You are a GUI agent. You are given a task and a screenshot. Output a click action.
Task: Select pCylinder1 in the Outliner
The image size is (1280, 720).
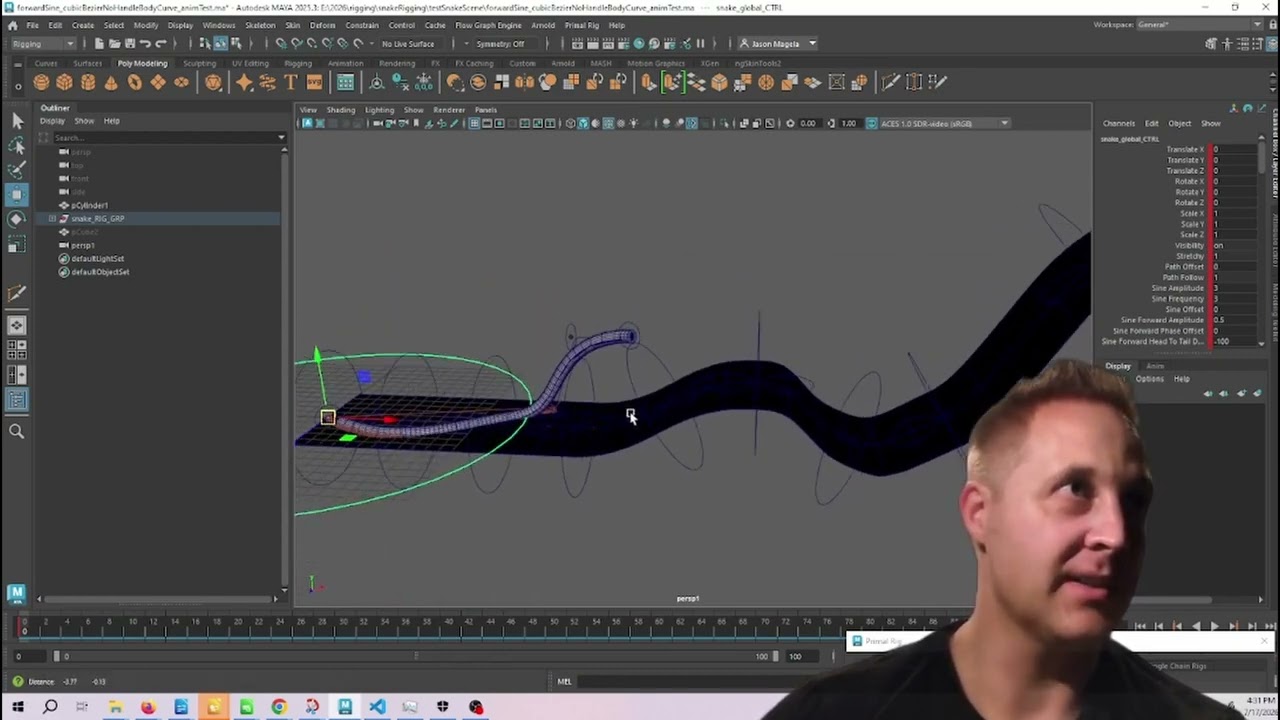[89, 205]
